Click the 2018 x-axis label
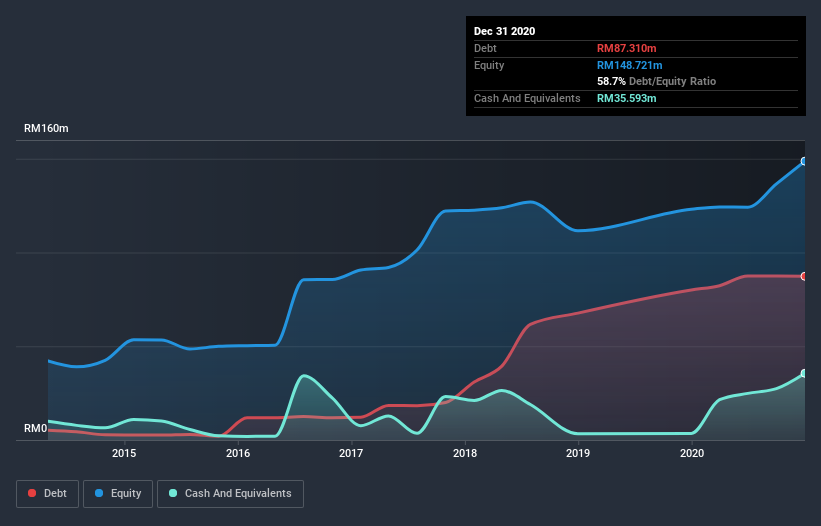This screenshot has height=526, width=821. pos(465,453)
